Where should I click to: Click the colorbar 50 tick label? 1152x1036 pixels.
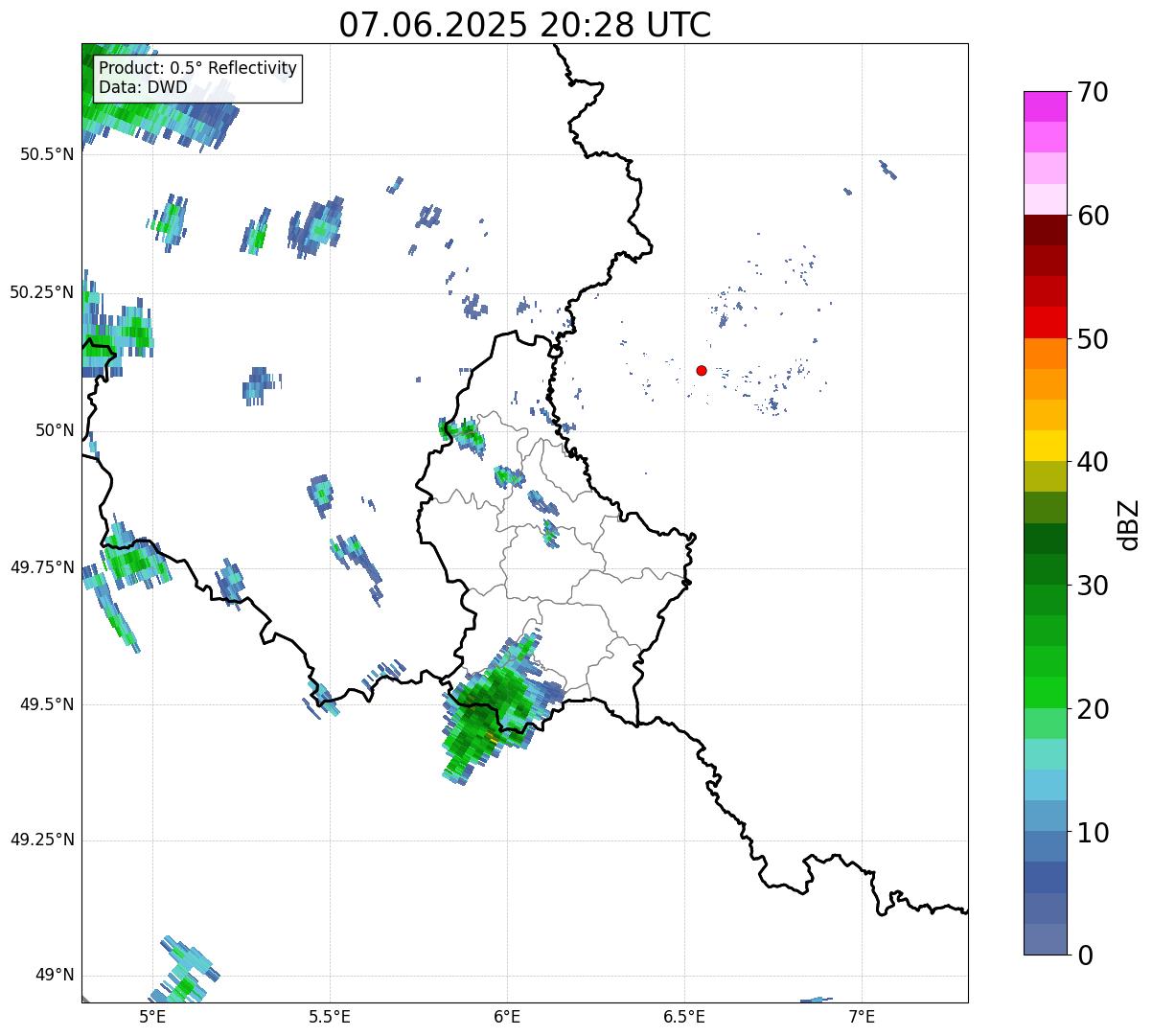(x=1092, y=339)
